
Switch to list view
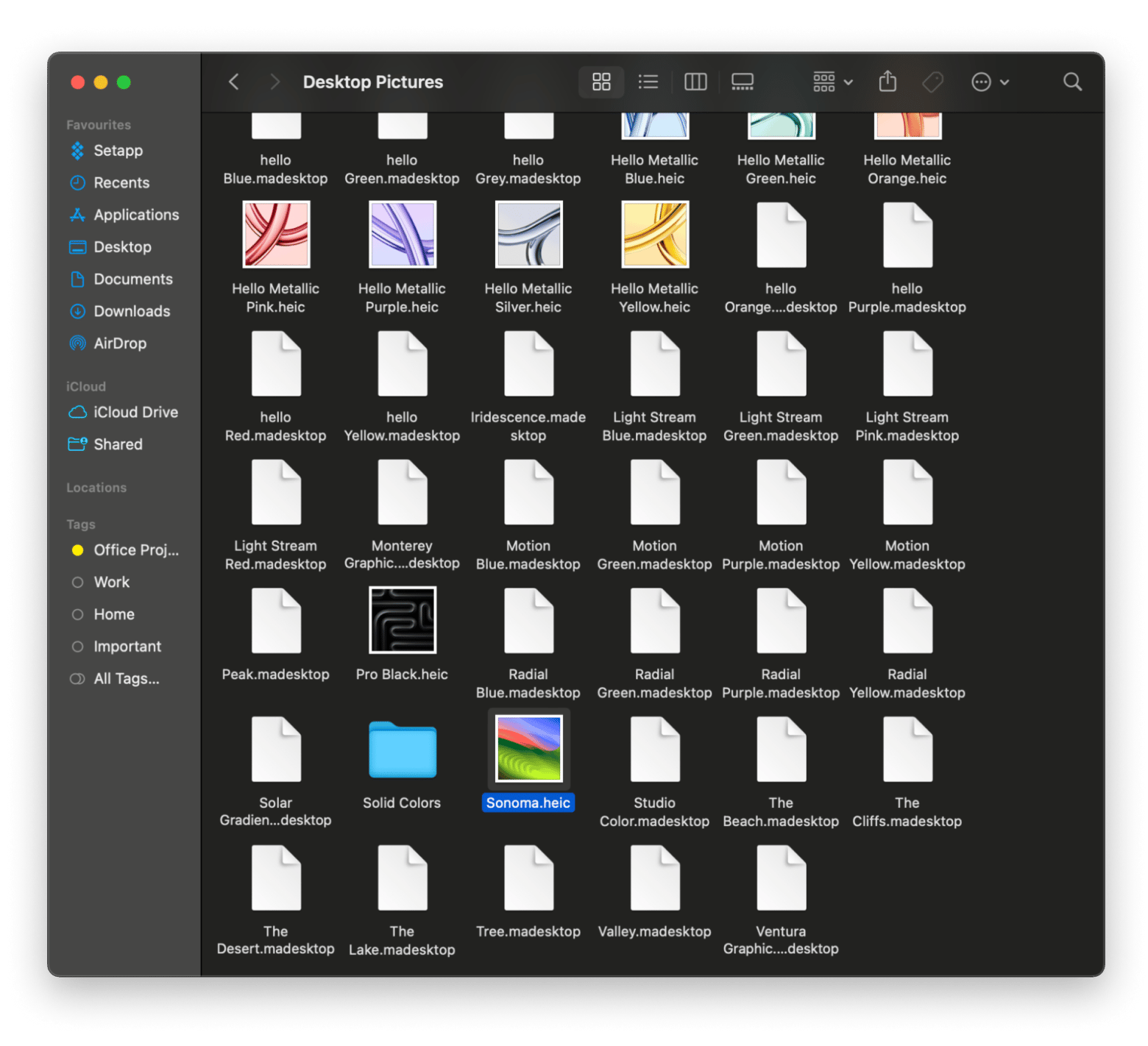point(648,82)
